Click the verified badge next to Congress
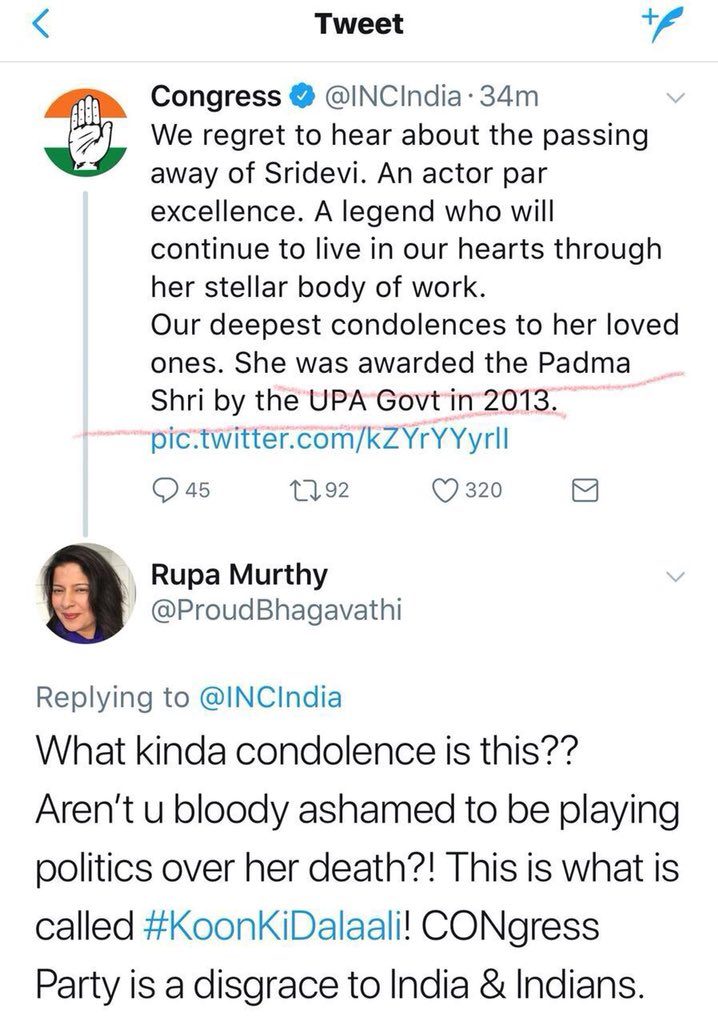The image size is (718, 1024). click(301, 96)
